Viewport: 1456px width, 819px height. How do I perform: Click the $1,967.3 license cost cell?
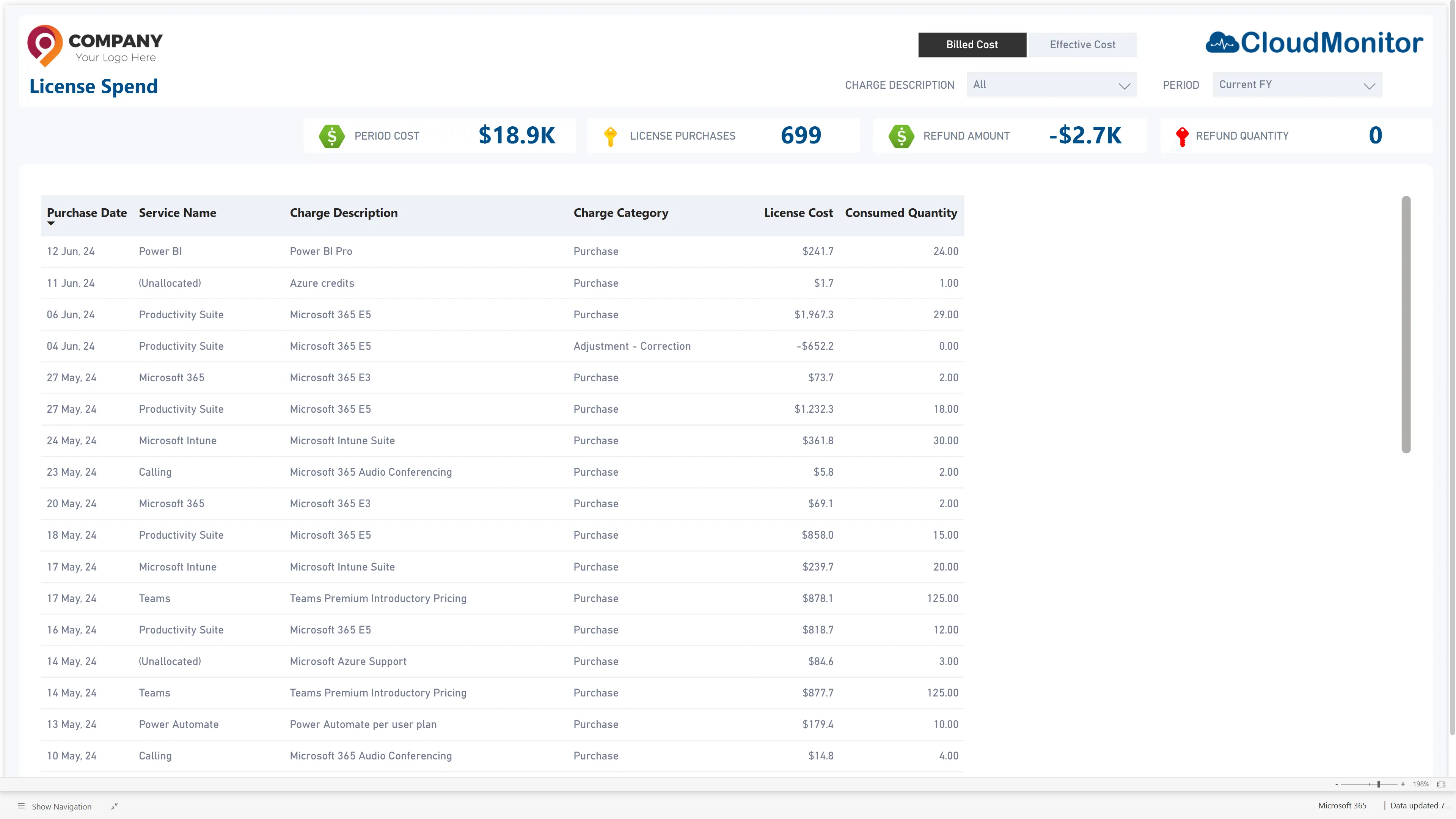point(814,315)
